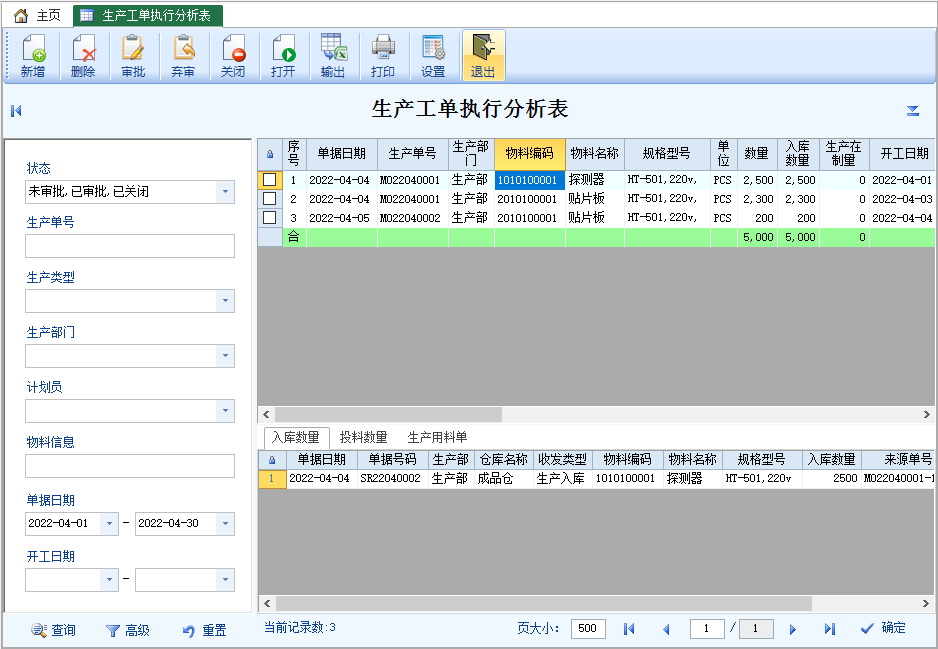Image resolution: width=938 pixels, height=649 pixels.
Task: Click the lower grid horizontal scrollbar thumb
Action: (x=544, y=604)
